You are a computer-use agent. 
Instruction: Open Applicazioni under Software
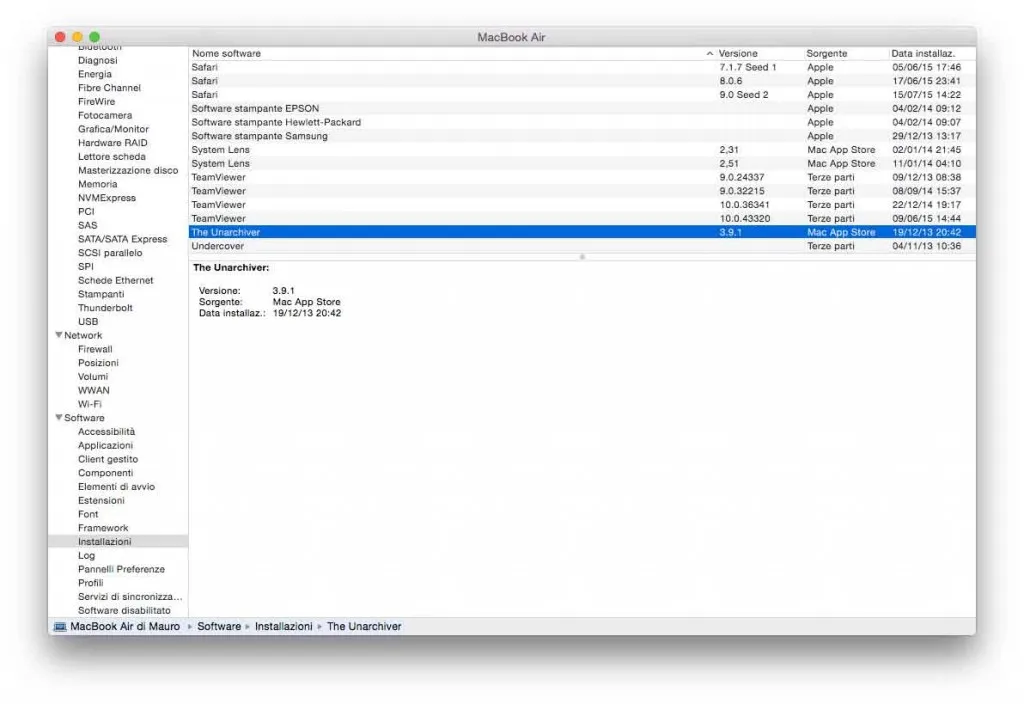[x=105, y=445]
